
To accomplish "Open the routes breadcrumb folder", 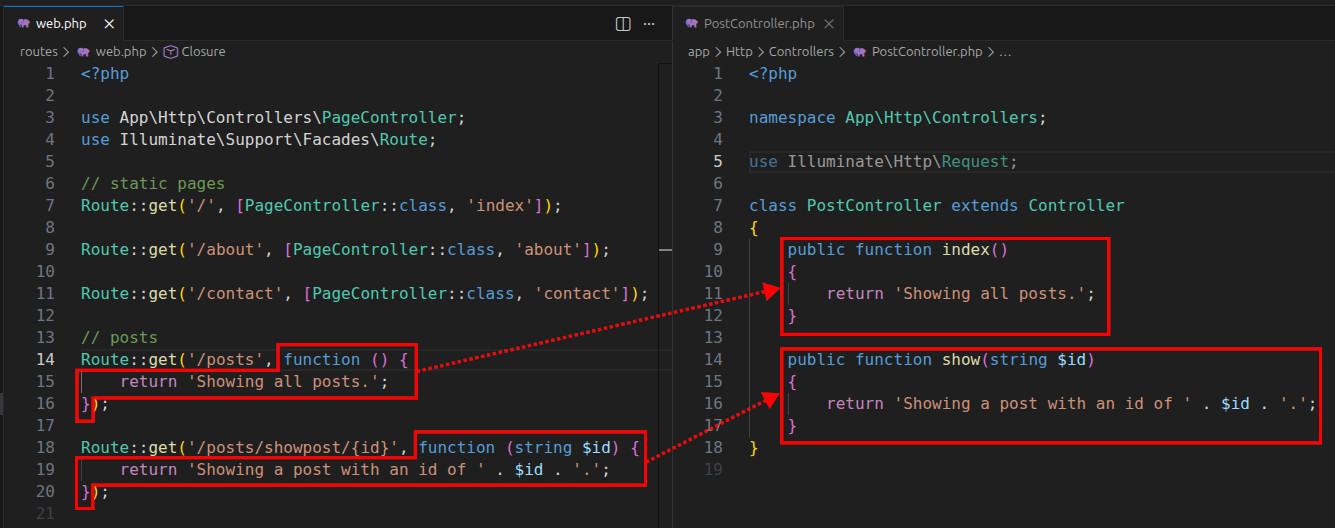I will click(39, 51).
